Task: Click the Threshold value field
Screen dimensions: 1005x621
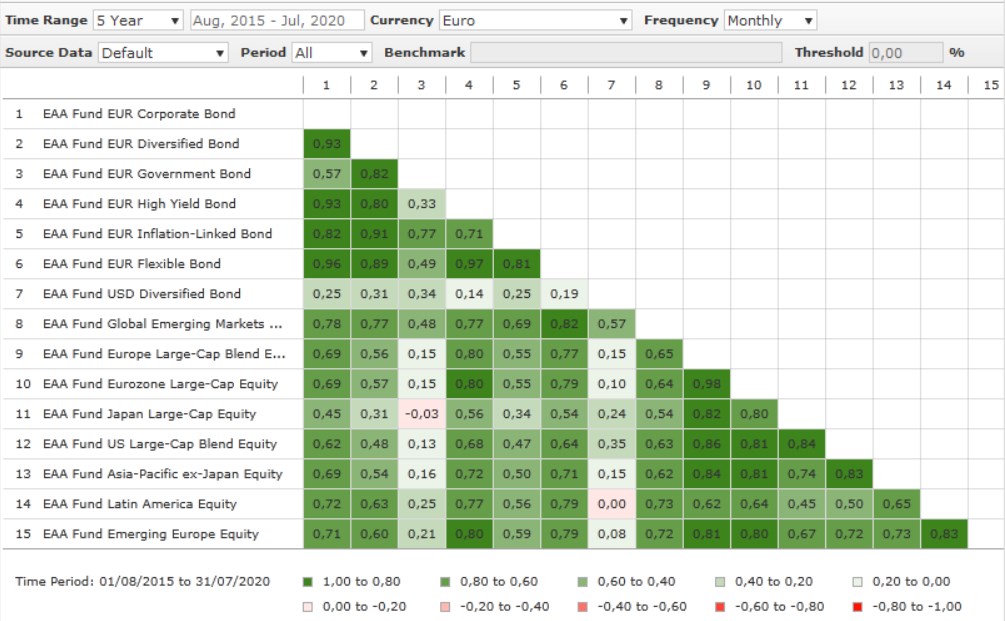Action: click(905, 52)
